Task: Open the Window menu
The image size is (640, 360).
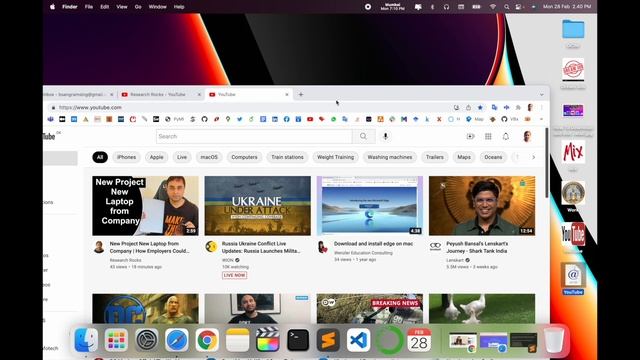Action: tap(158, 7)
